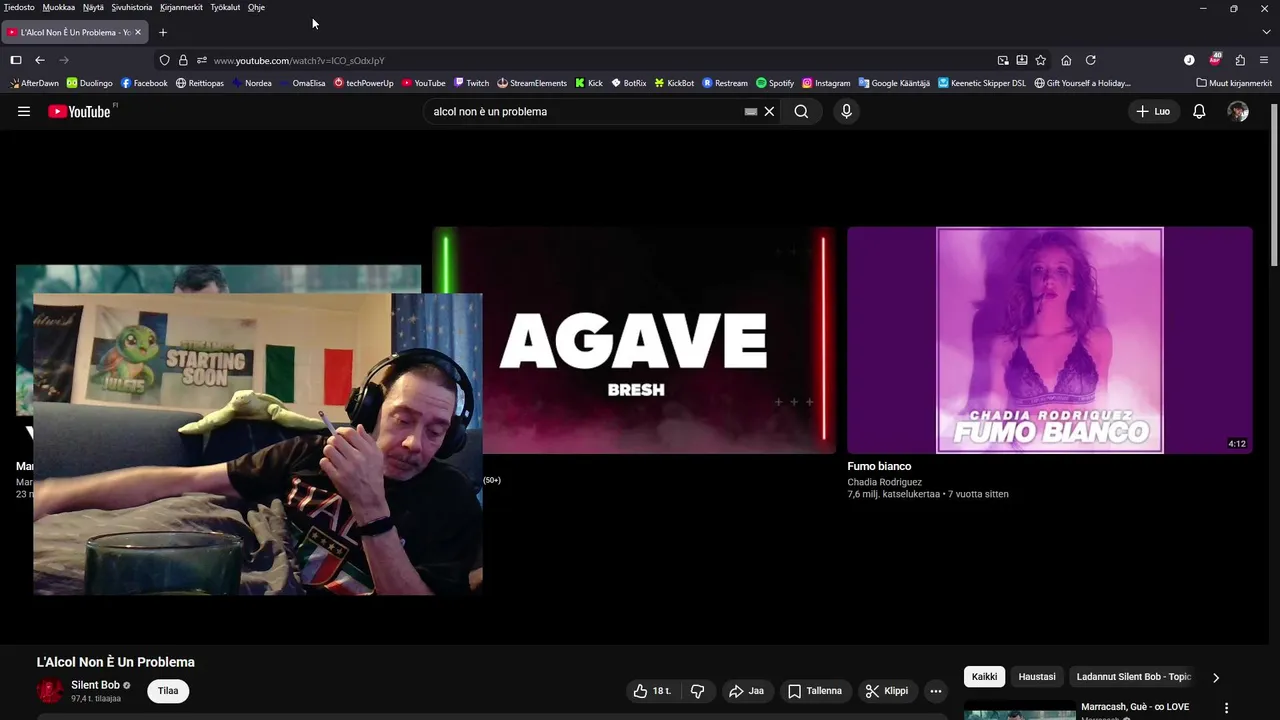Screen dimensions: 1280x720
Task: Open Silent Bob channel name link
Action: 95,685
